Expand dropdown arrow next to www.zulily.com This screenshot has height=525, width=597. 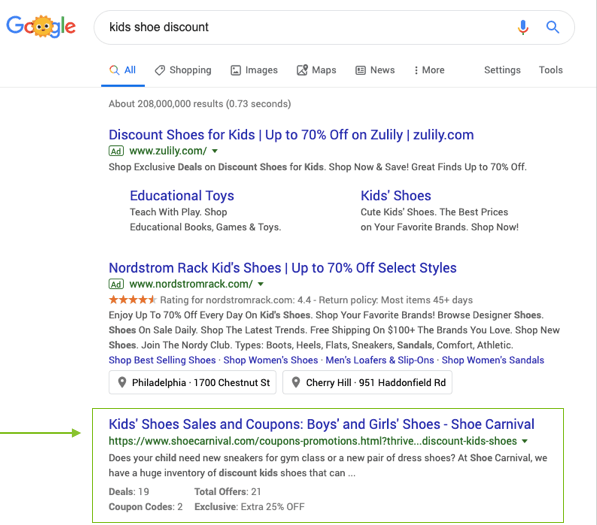coord(215,151)
